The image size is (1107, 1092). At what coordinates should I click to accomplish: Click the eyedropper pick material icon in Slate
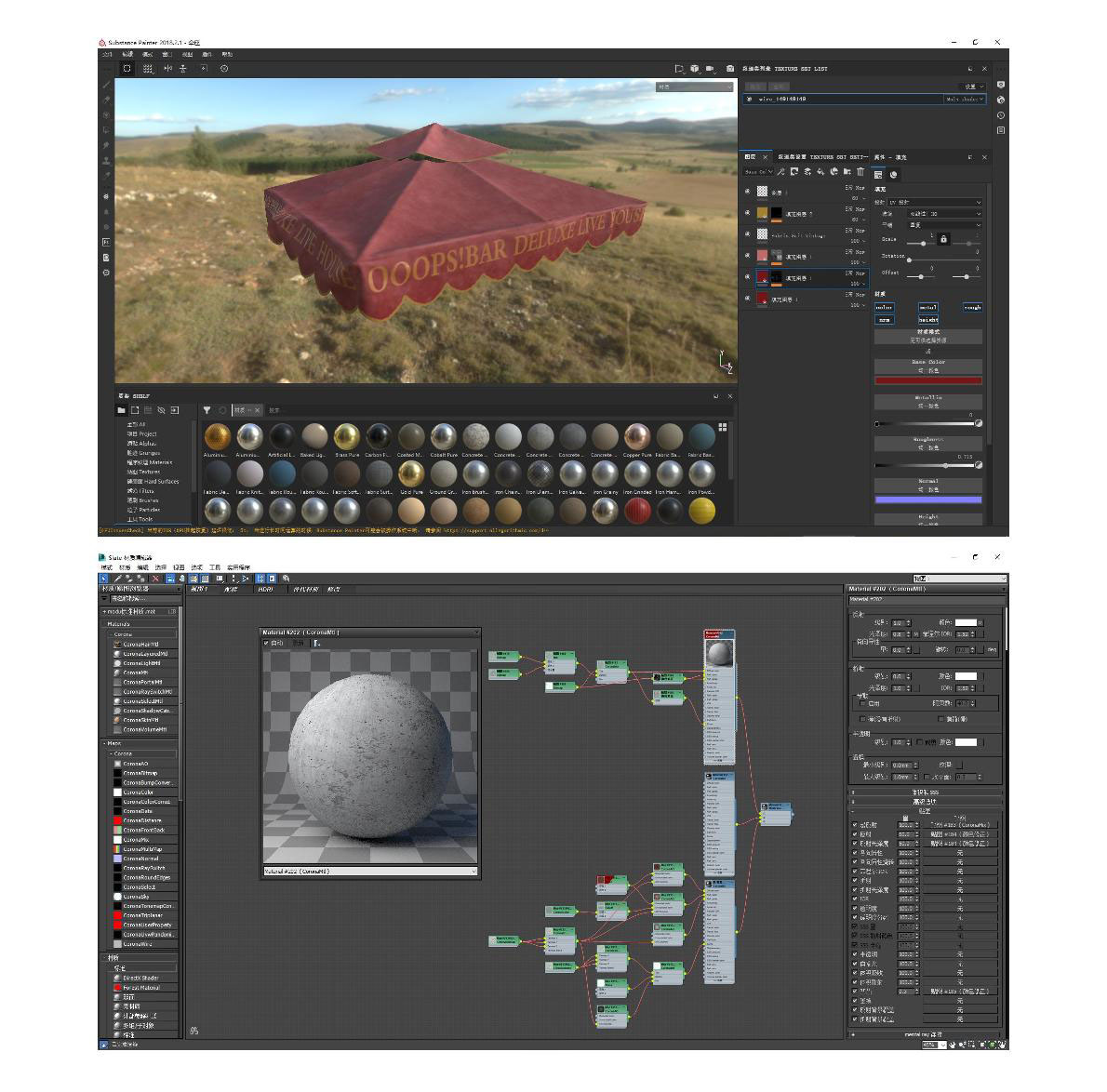pyautogui.click(x=118, y=579)
